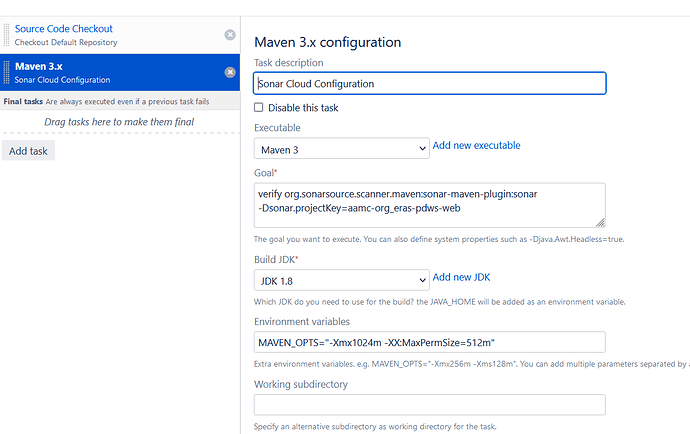Remove the Source Code Checkout task

(230, 35)
